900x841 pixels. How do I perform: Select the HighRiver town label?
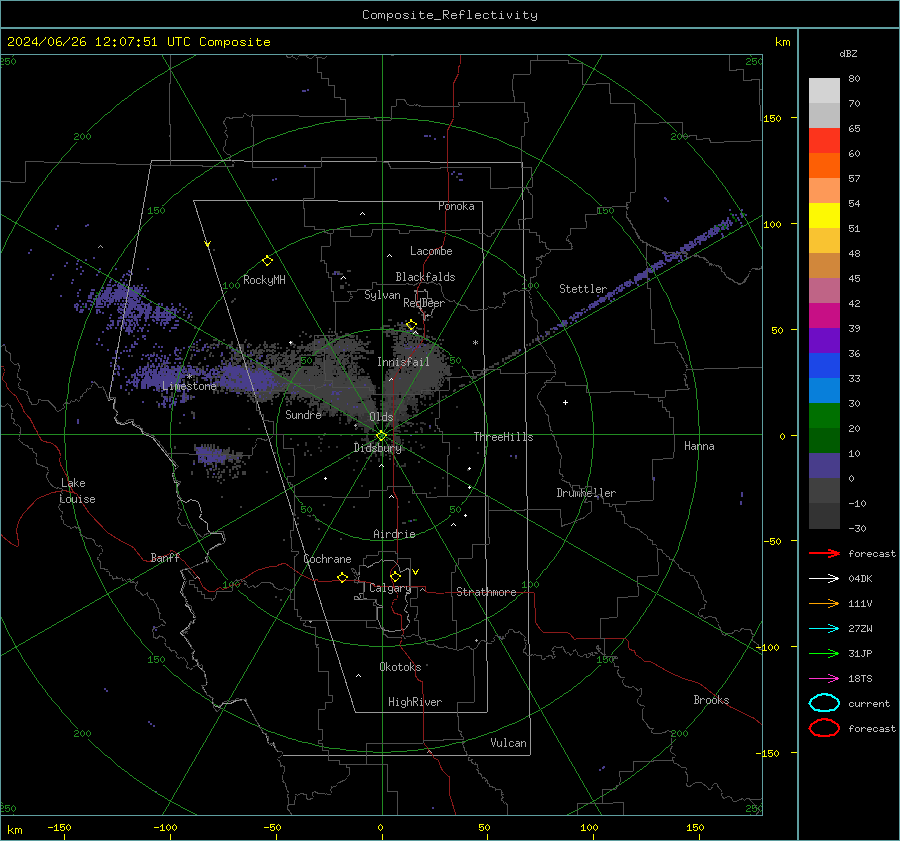pyautogui.click(x=415, y=702)
